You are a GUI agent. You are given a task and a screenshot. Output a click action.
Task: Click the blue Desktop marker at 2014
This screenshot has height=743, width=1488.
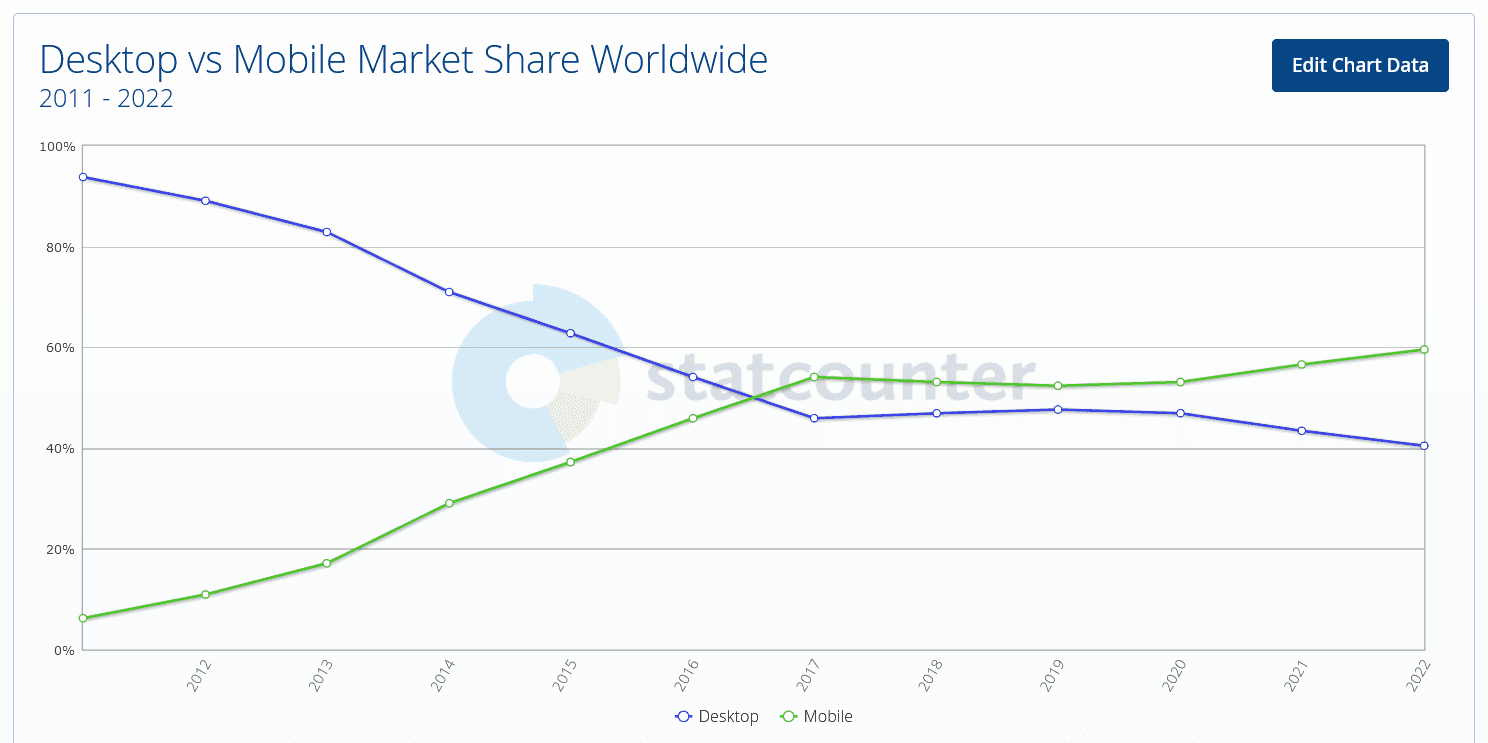pyautogui.click(x=449, y=292)
